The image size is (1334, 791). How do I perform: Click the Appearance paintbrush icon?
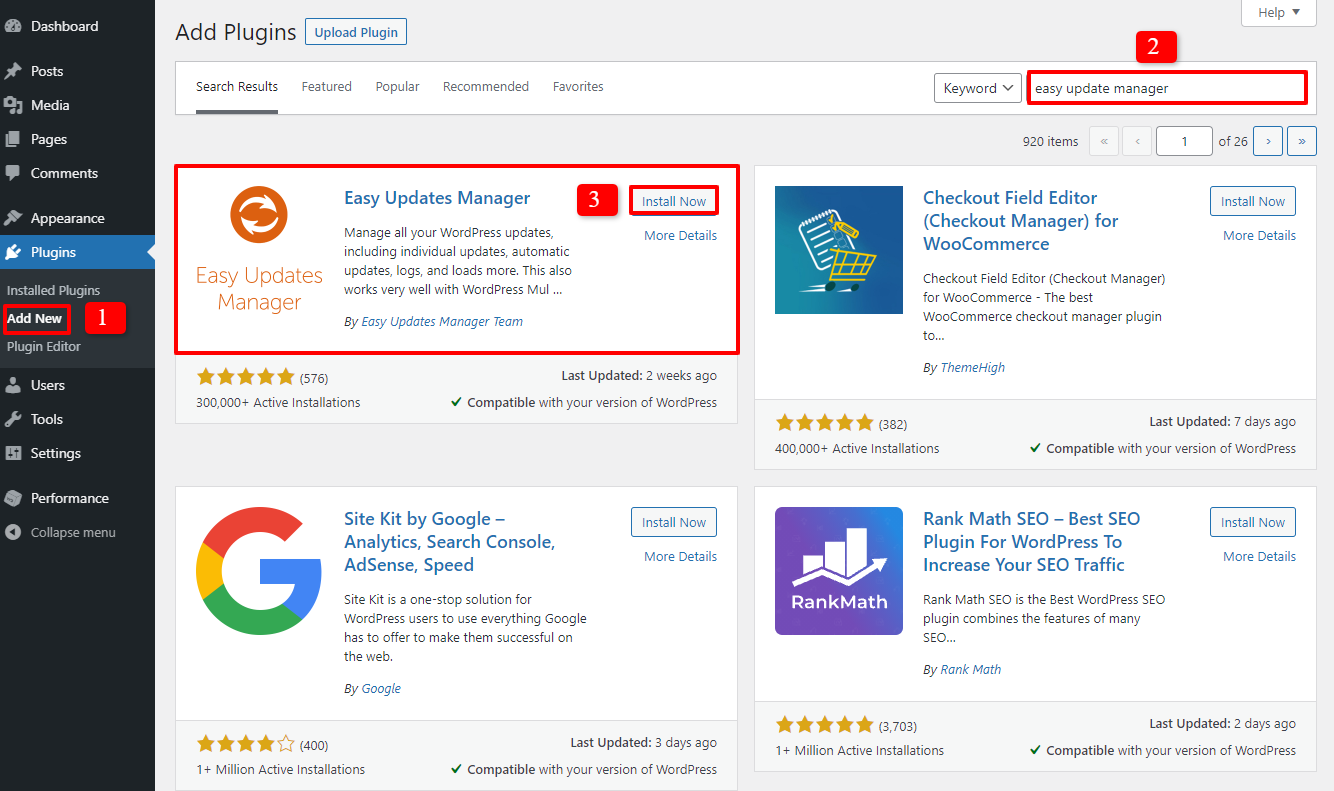pyautogui.click(x=13, y=218)
